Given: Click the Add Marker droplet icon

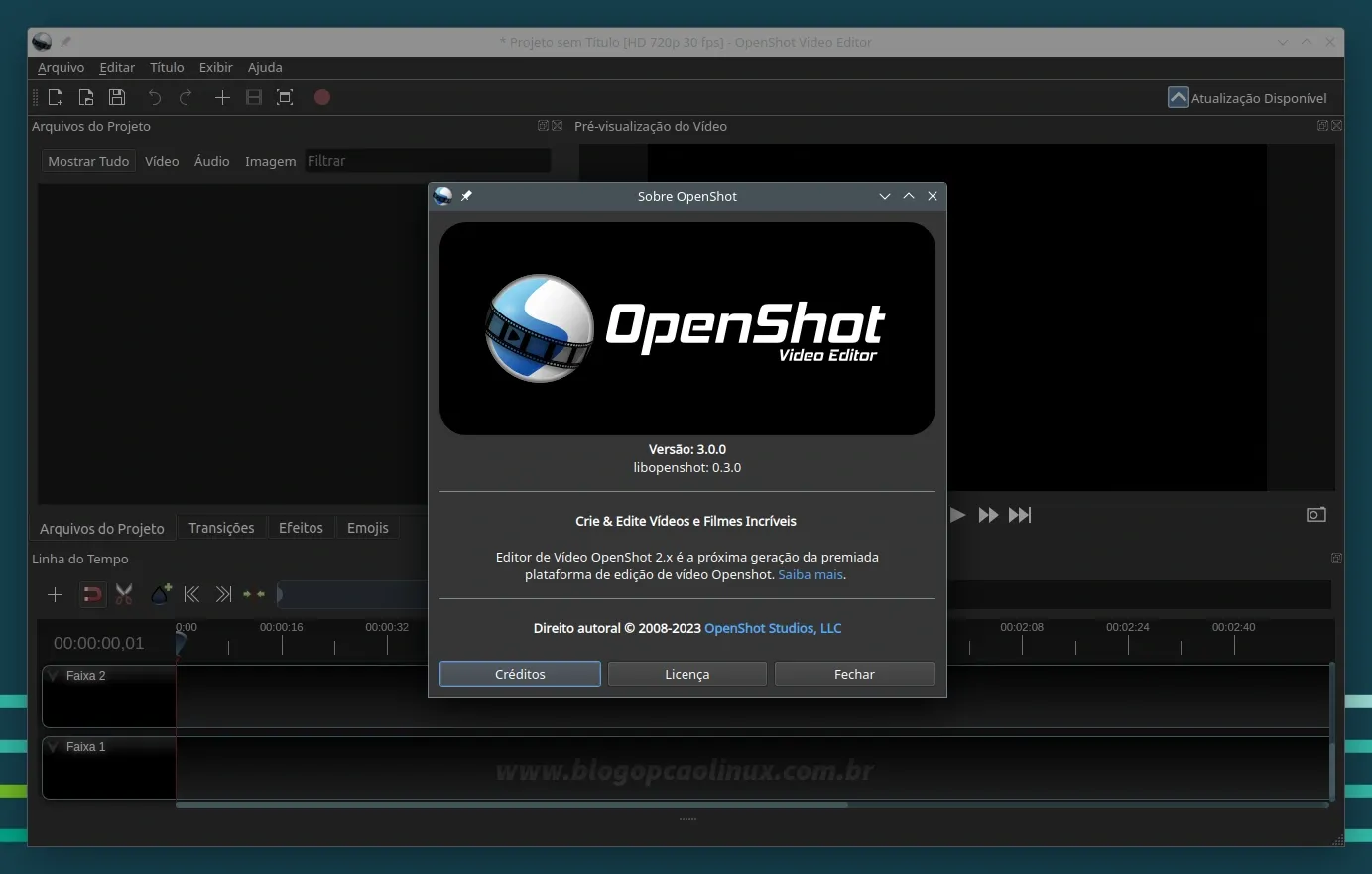Looking at the screenshot, I should (x=161, y=593).
